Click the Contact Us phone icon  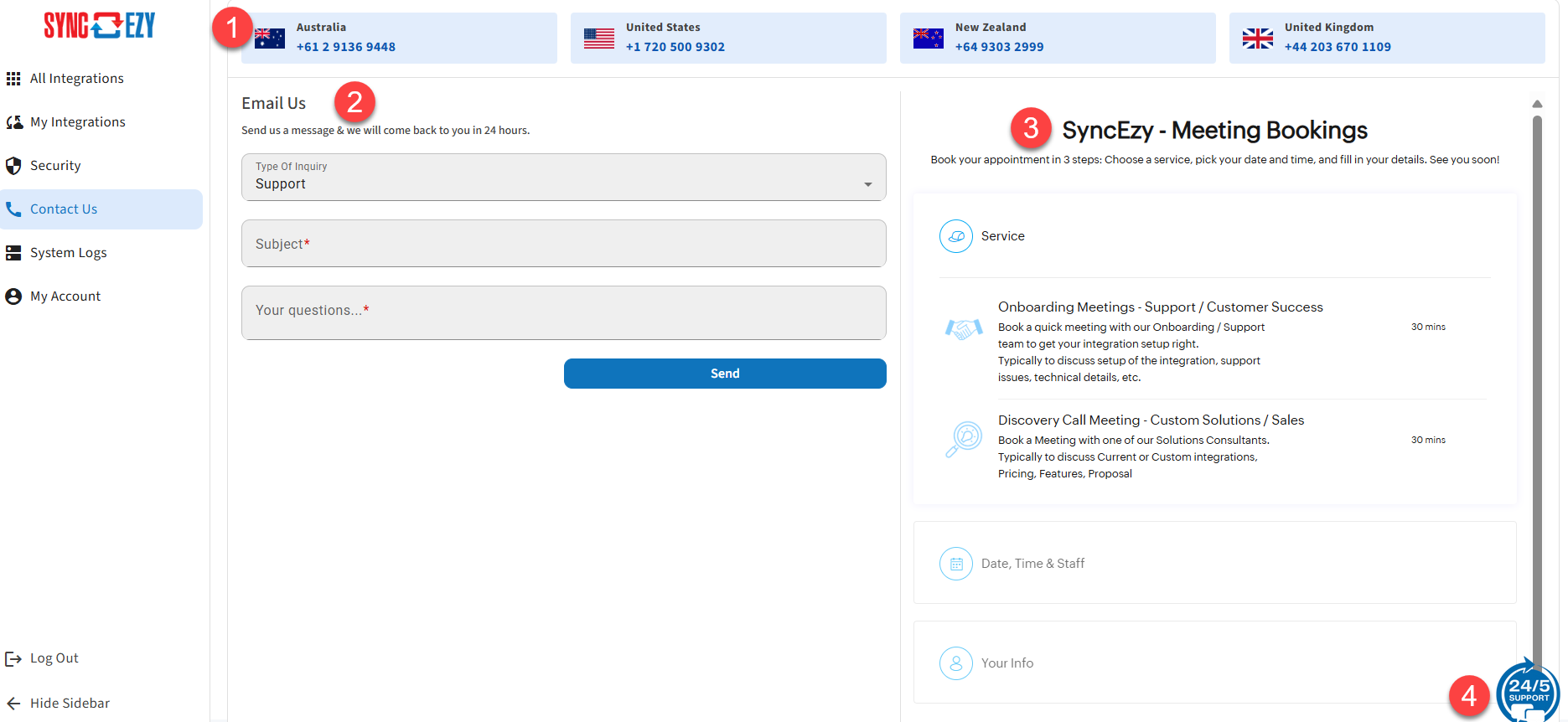pos(13,209)
